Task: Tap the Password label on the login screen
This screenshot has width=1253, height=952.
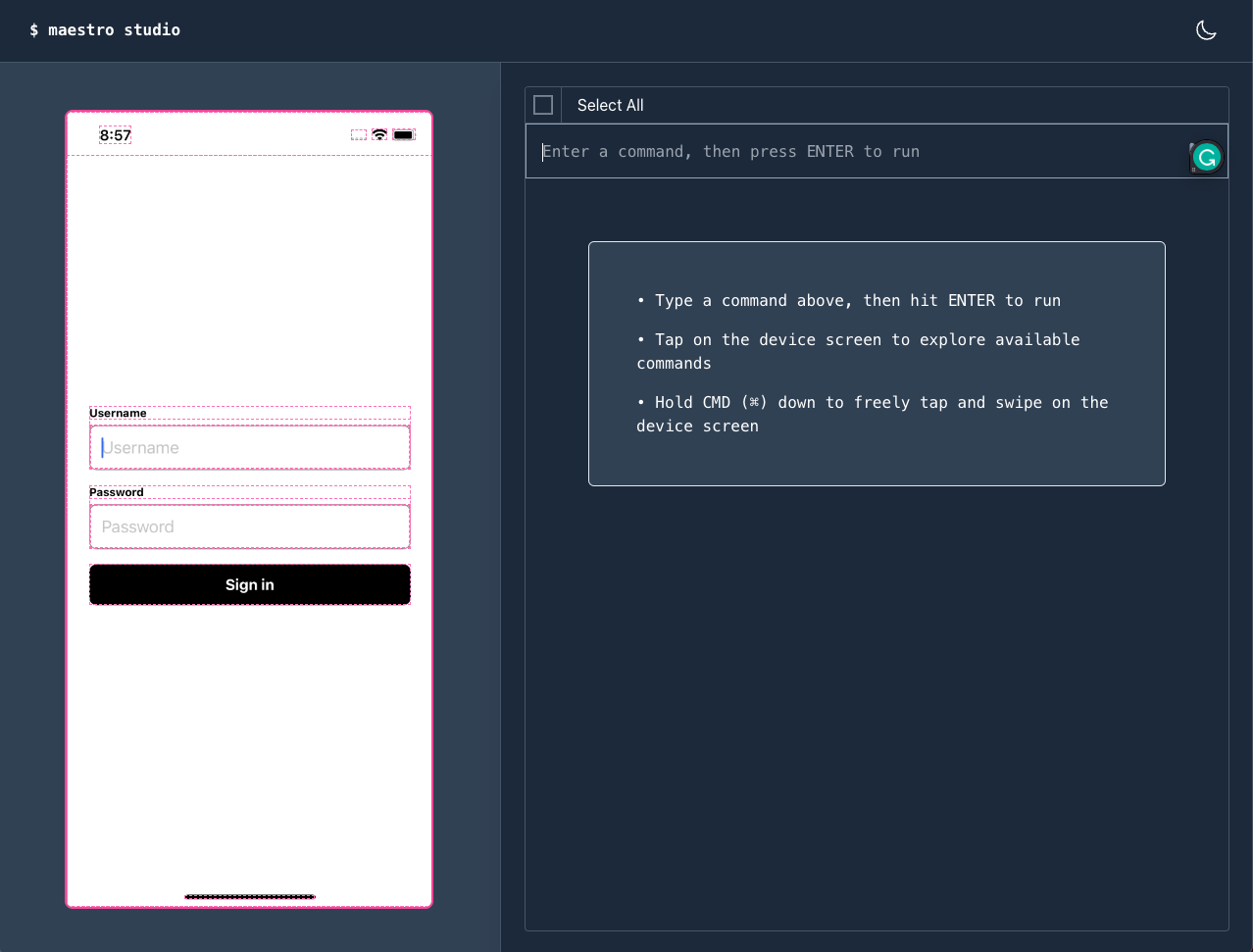Action: point(117,492)
